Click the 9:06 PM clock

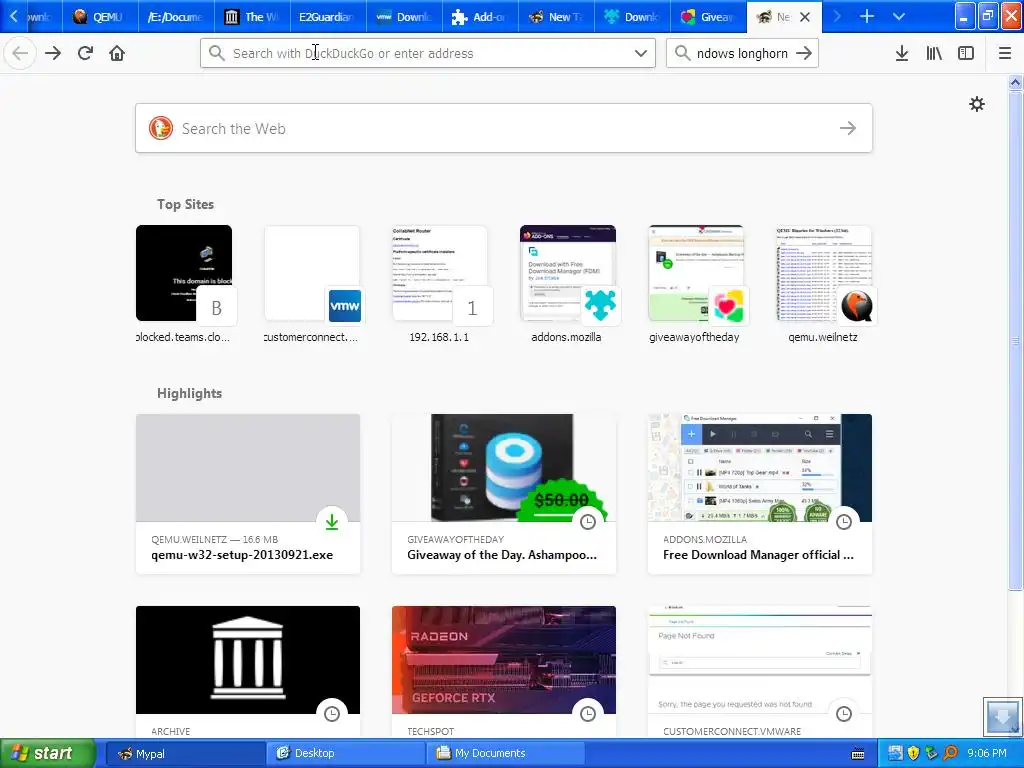986,753
